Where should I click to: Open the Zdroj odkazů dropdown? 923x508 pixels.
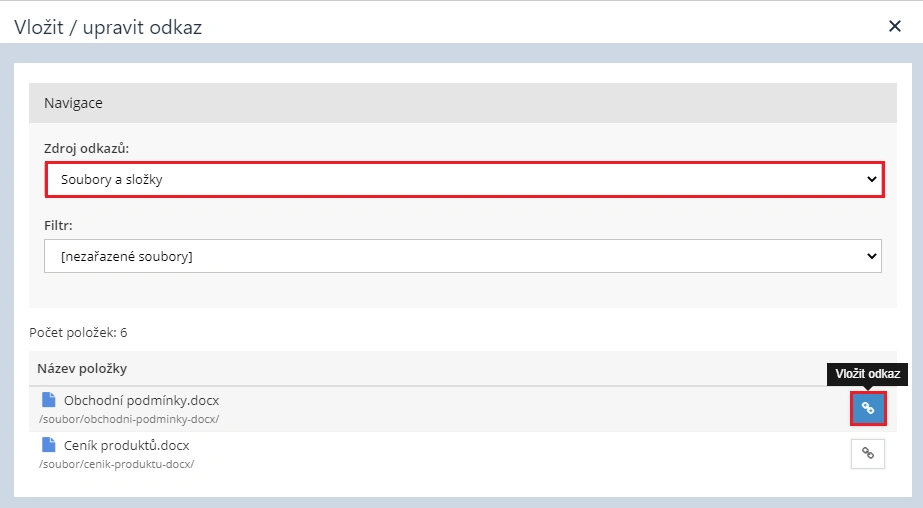(462, 180)
